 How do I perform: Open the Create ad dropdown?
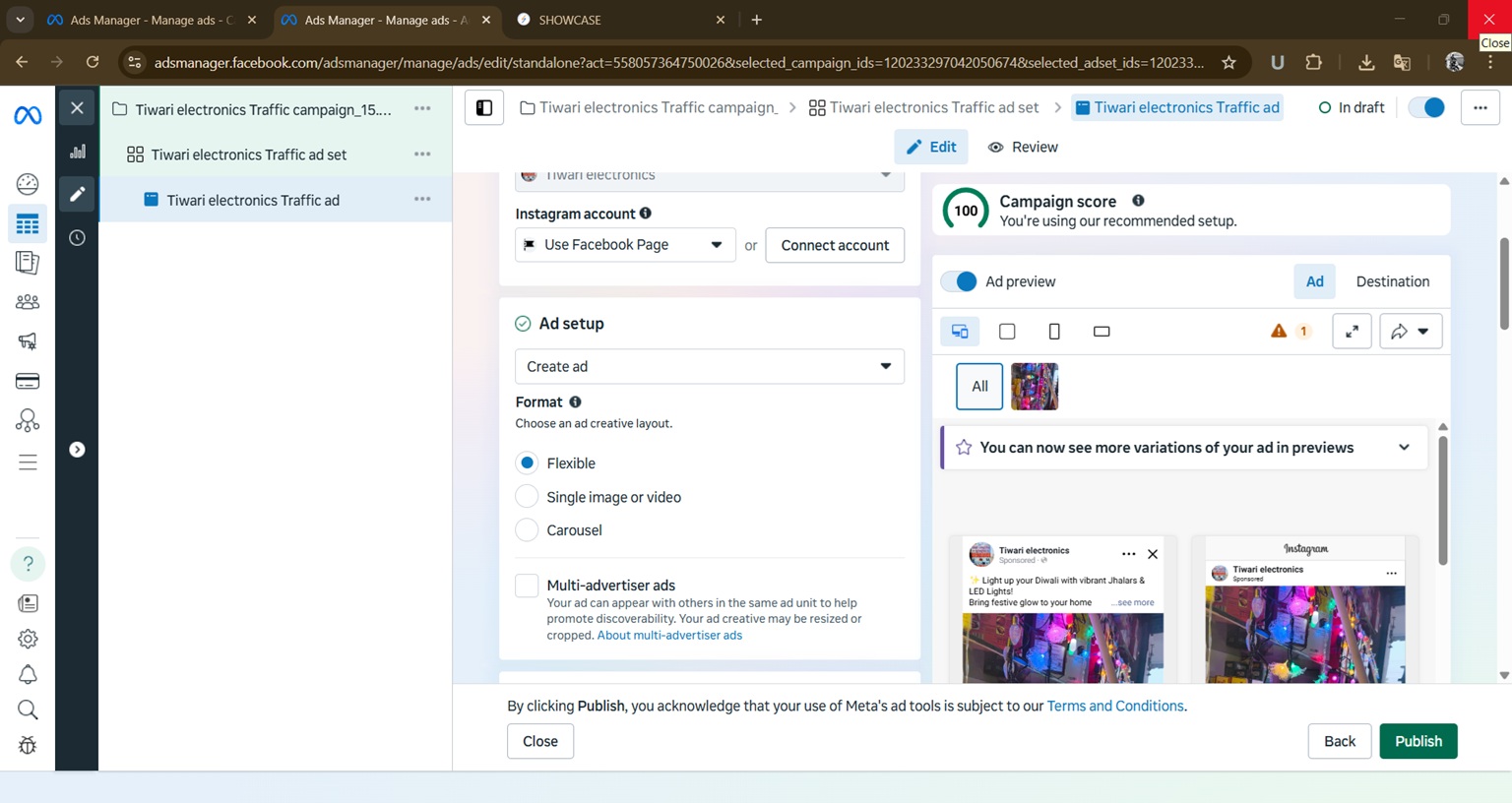pos(709,366)
